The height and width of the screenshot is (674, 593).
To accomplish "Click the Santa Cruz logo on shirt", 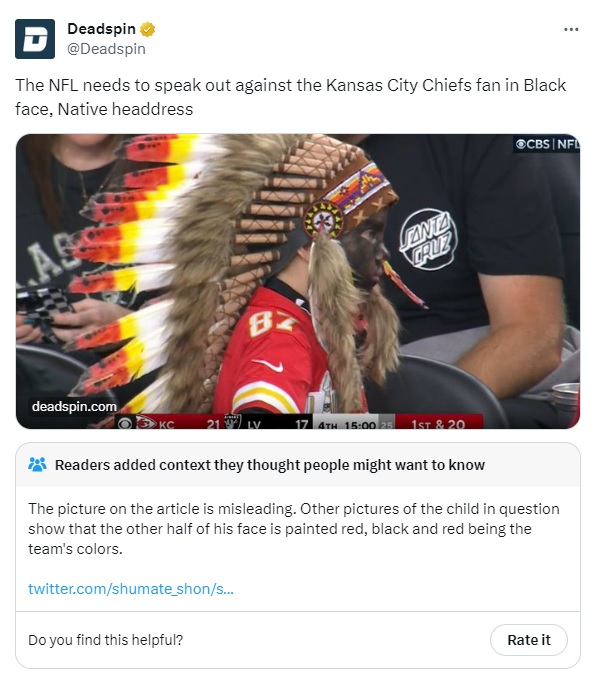I will (428, 239).
